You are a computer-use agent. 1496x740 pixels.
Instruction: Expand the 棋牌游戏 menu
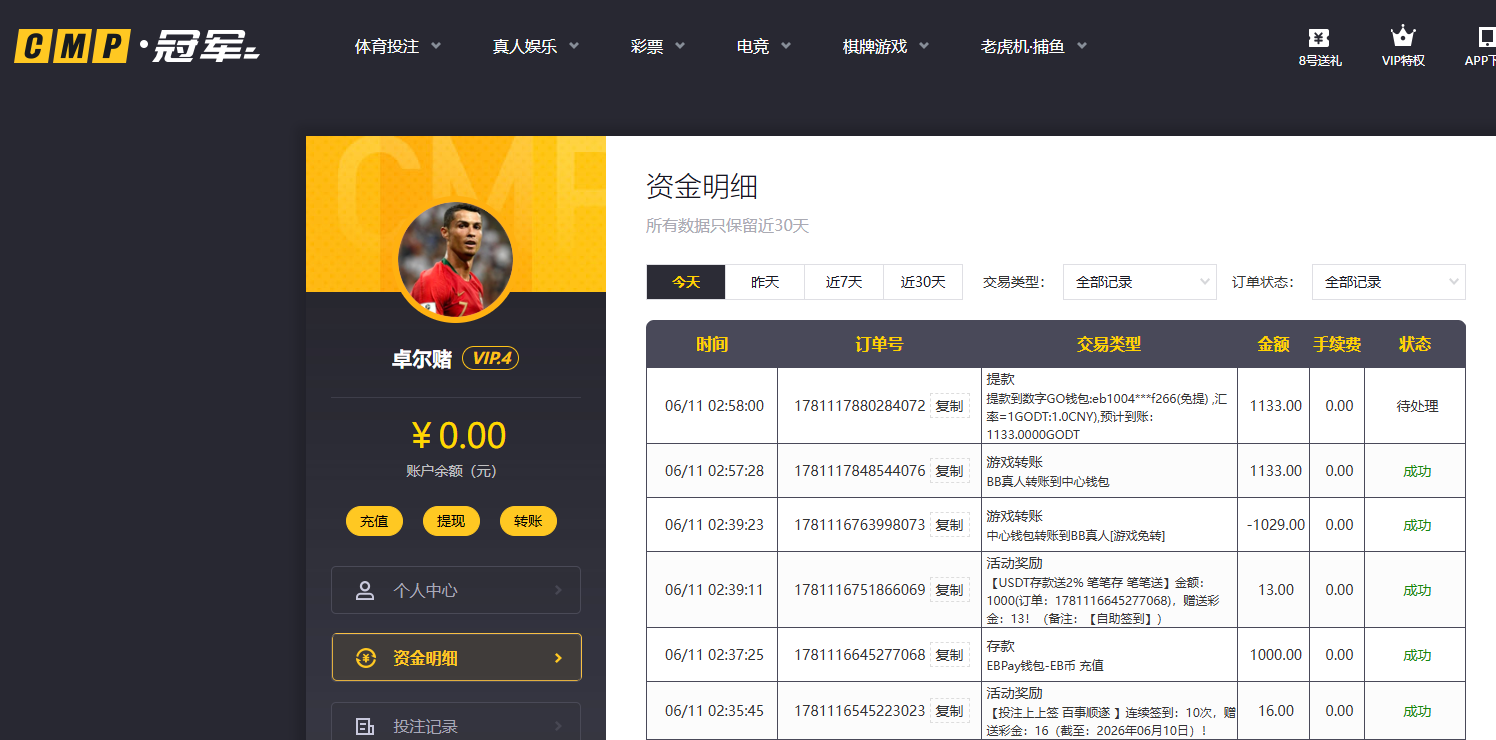[x=886, y=46]
